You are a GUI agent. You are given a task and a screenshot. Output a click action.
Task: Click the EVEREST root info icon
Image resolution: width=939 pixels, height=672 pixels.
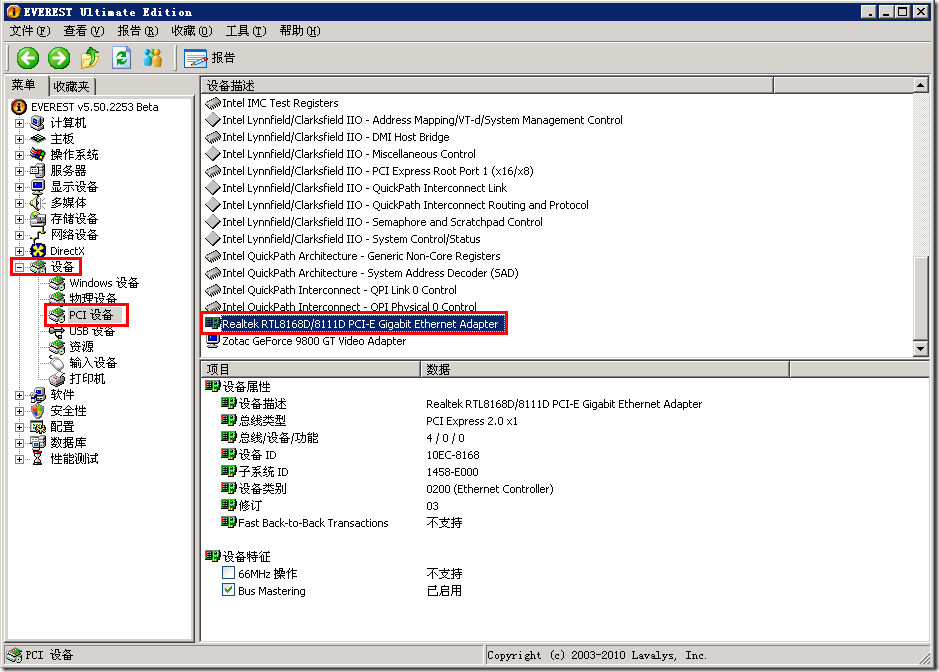19,107
